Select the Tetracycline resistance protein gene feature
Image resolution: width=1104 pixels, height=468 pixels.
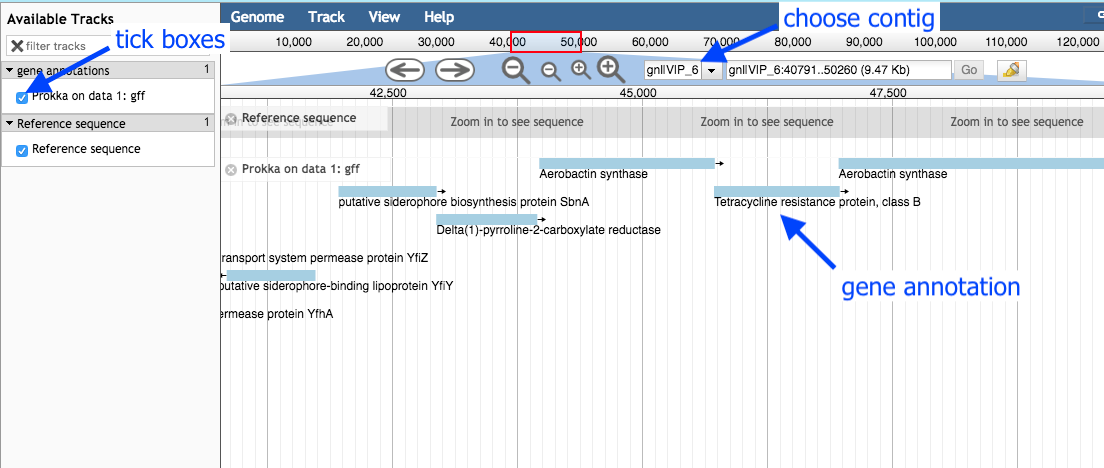pyautogui.click(x=777, y=191)
